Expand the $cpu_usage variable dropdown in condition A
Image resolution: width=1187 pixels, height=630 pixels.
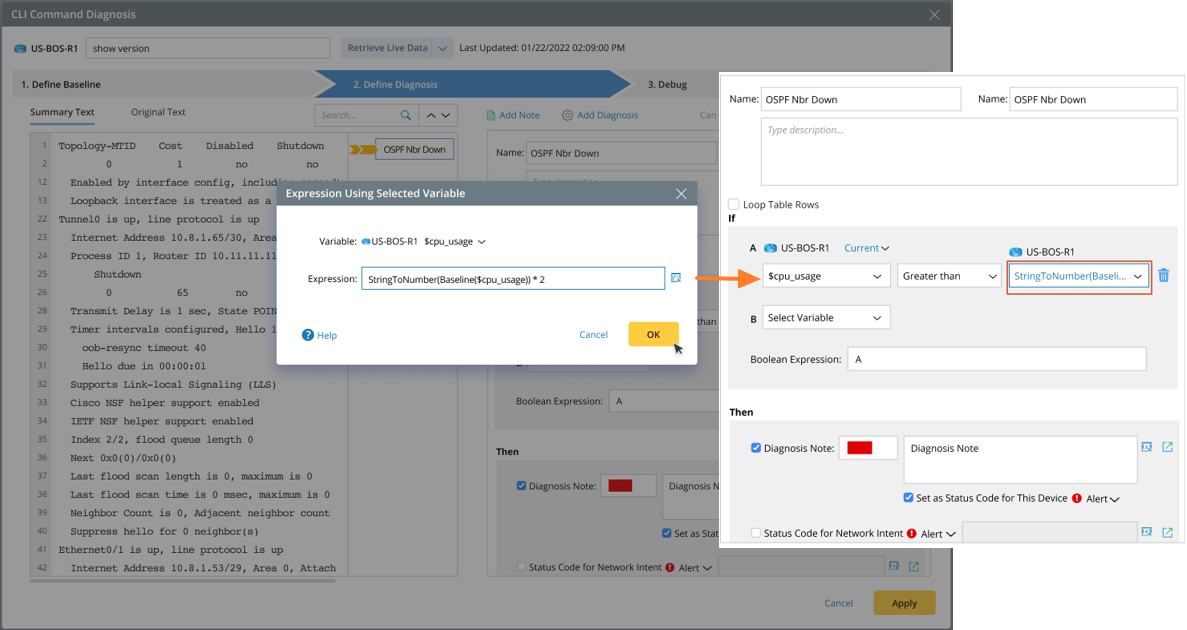point(826,276)
